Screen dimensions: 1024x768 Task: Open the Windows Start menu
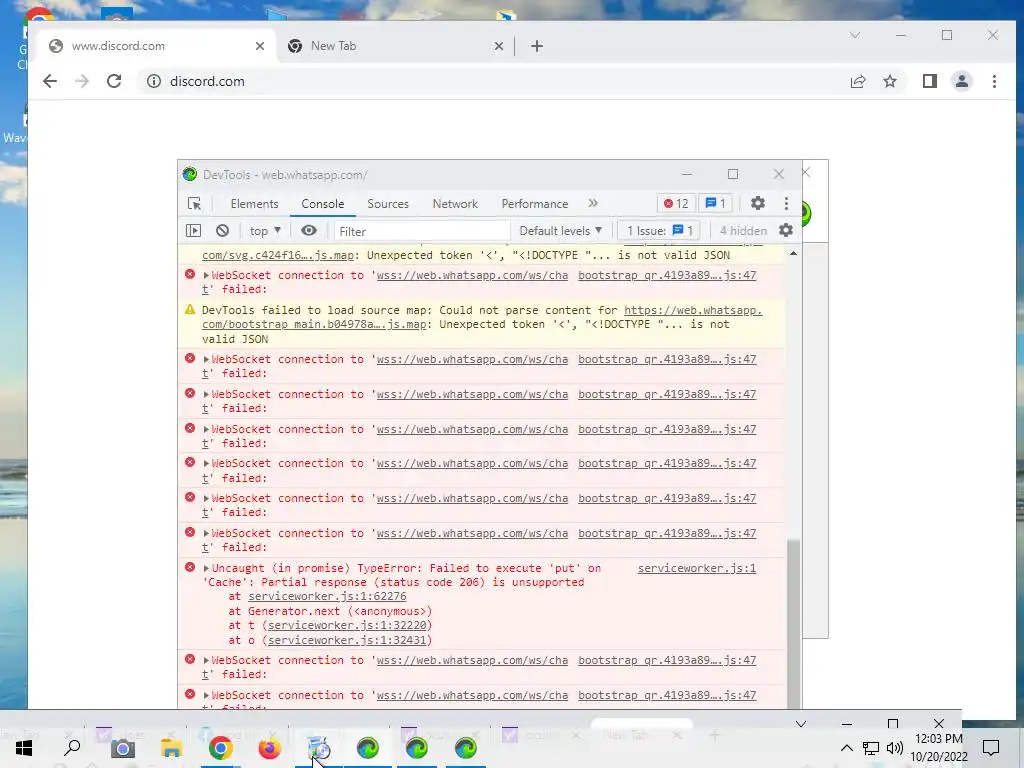24,748
